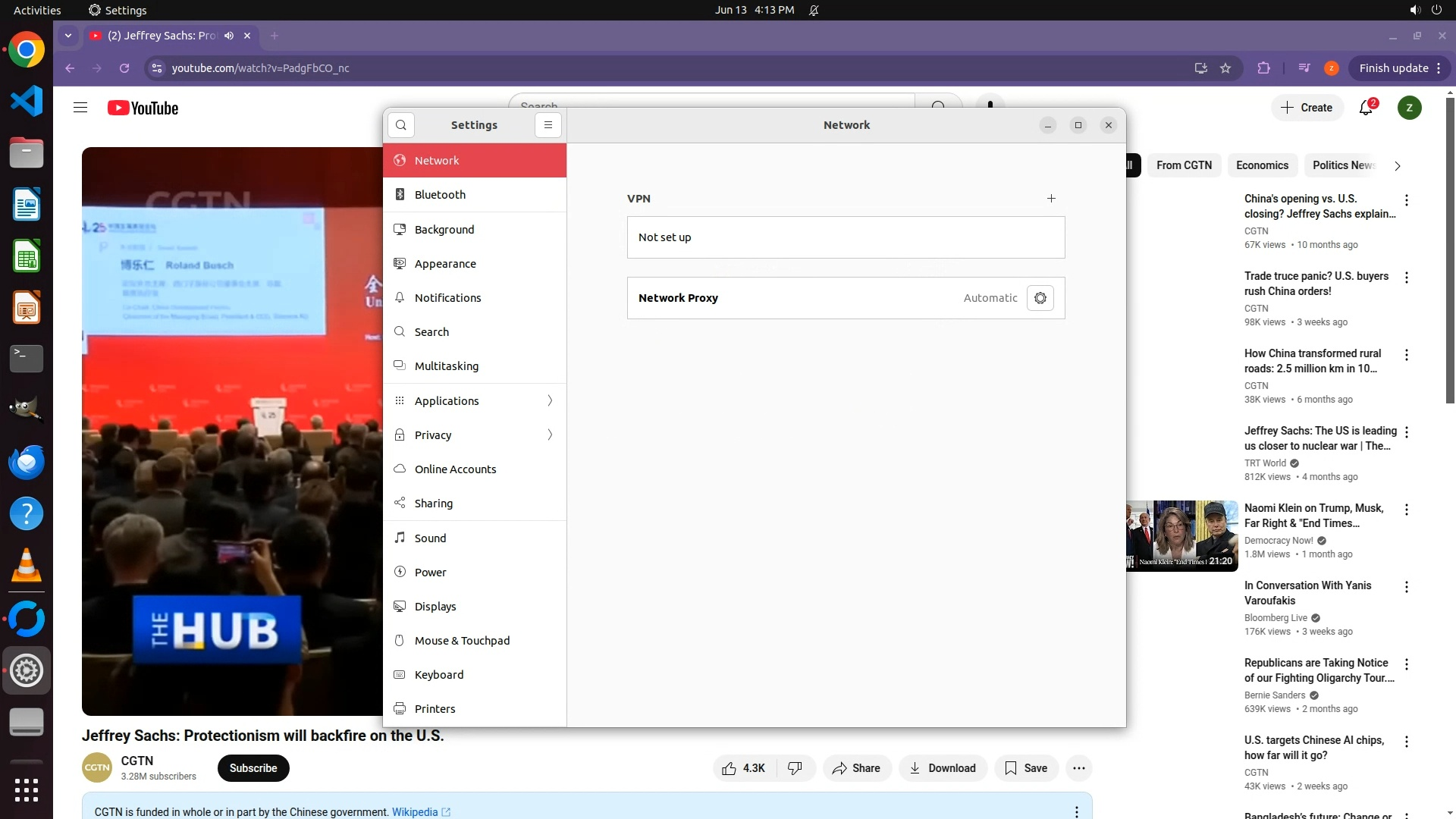Open Chrome extensions puzzle icon
Viewport: 1456px width, 819px height.
click(1263, 68)
